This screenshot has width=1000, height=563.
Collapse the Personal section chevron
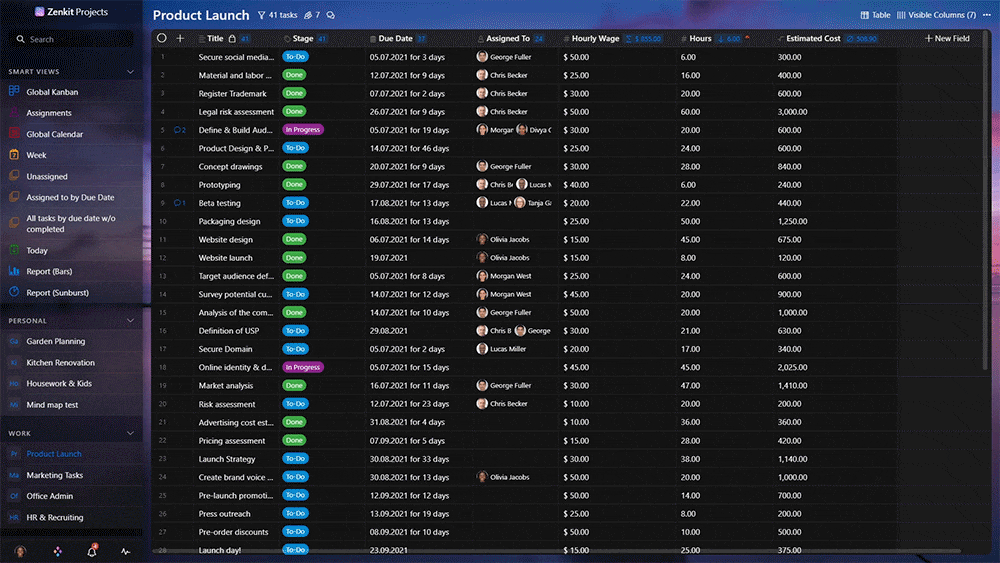130,321
